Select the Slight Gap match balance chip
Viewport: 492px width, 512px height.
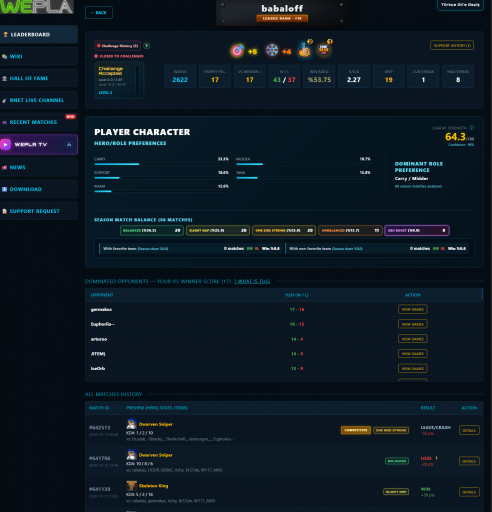[218, 230]
